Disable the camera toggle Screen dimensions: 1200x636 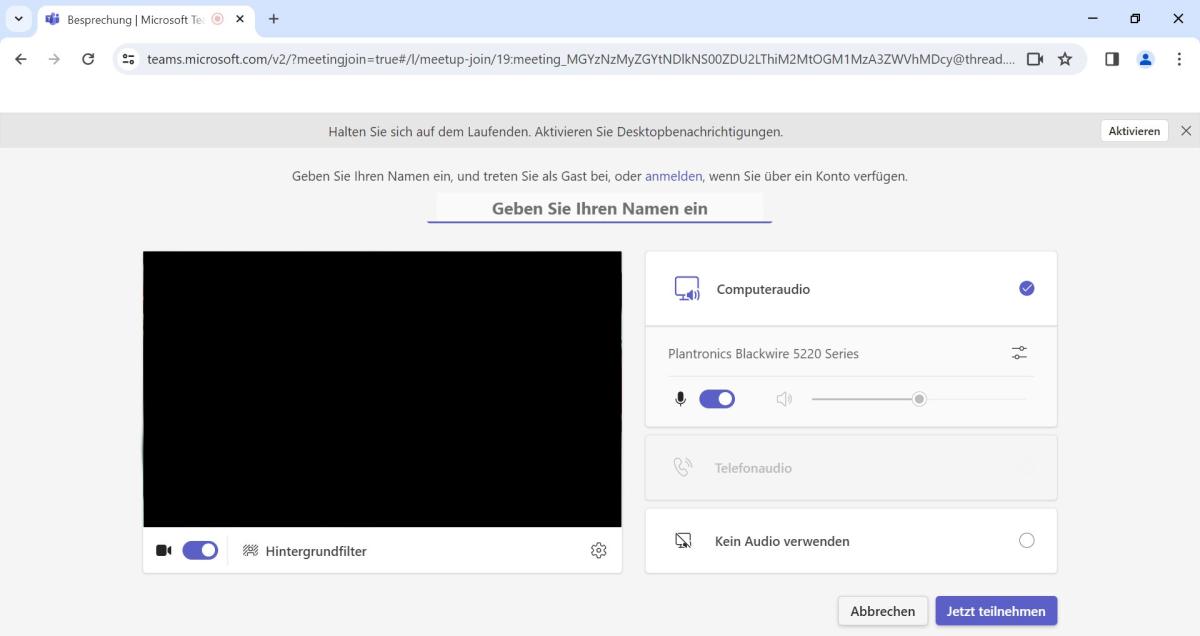click(x=200, y=550)
